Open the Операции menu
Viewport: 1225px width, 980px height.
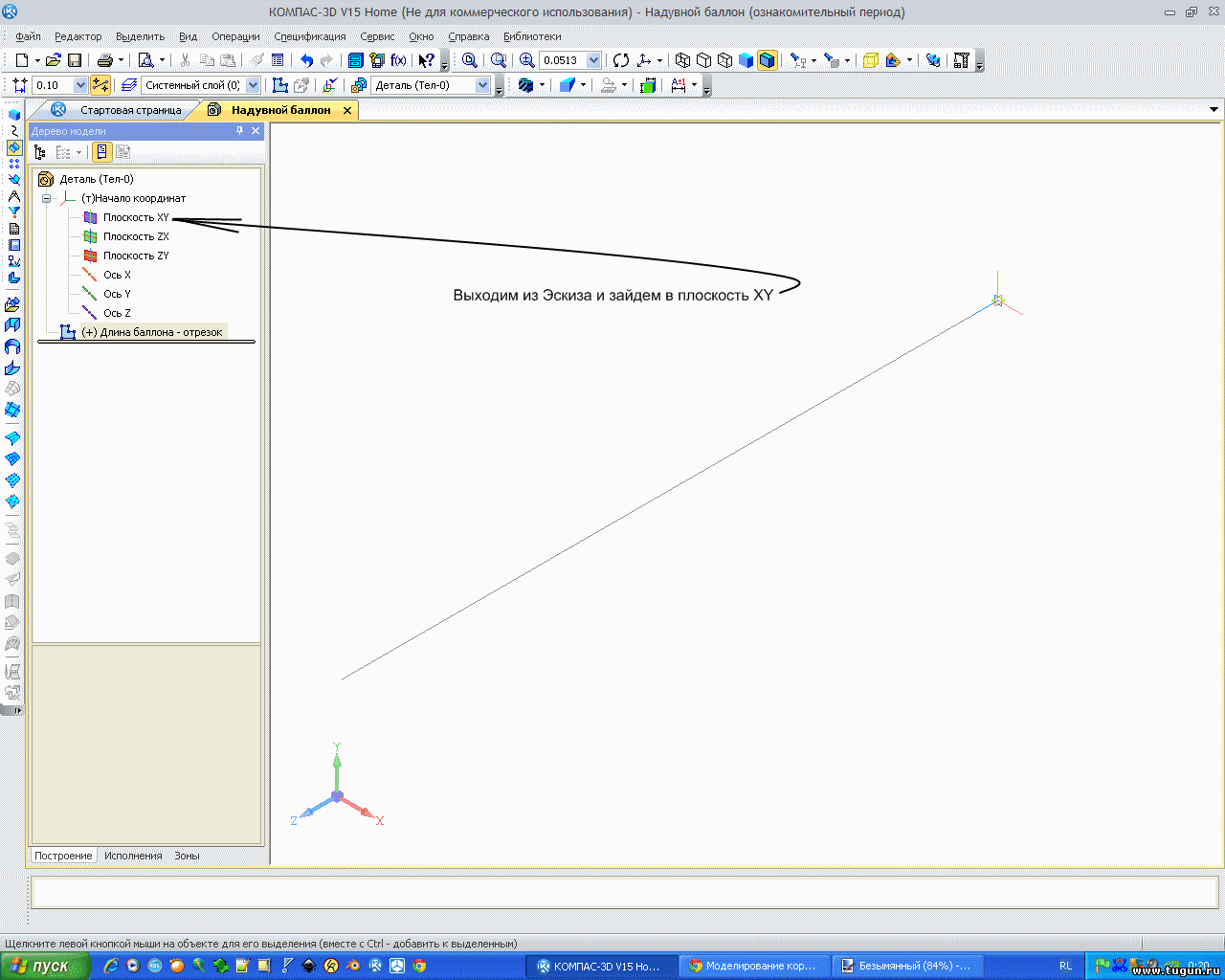(x=235, y=36)
